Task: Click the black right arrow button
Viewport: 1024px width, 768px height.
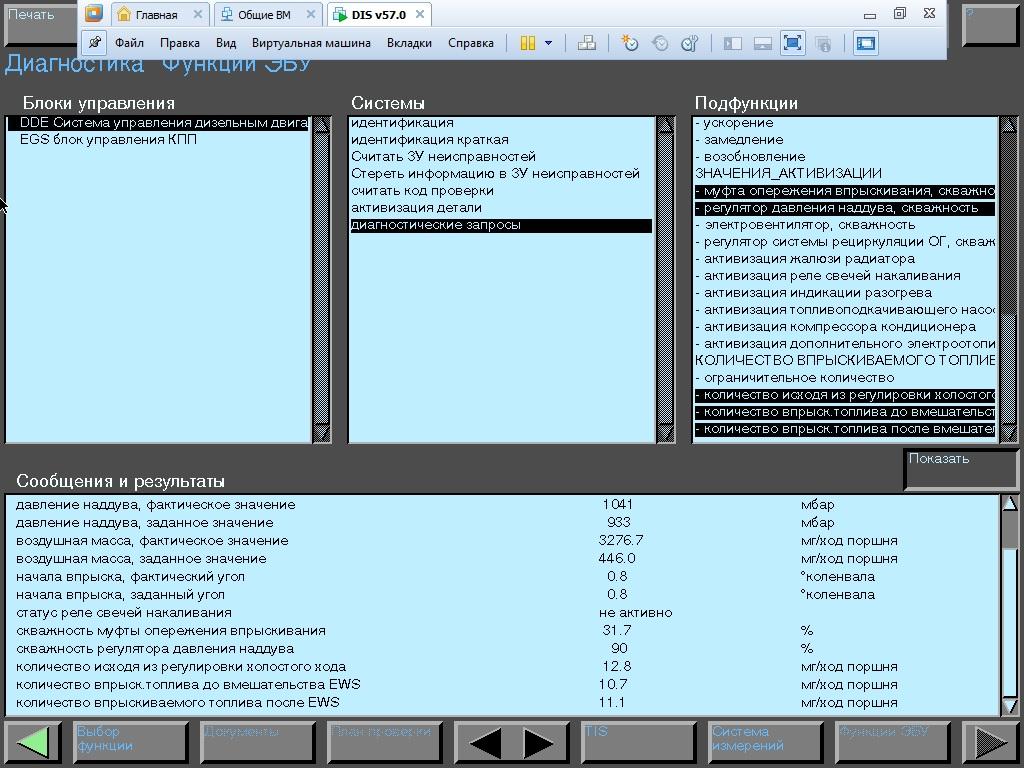Action: (x=538, y=743)
